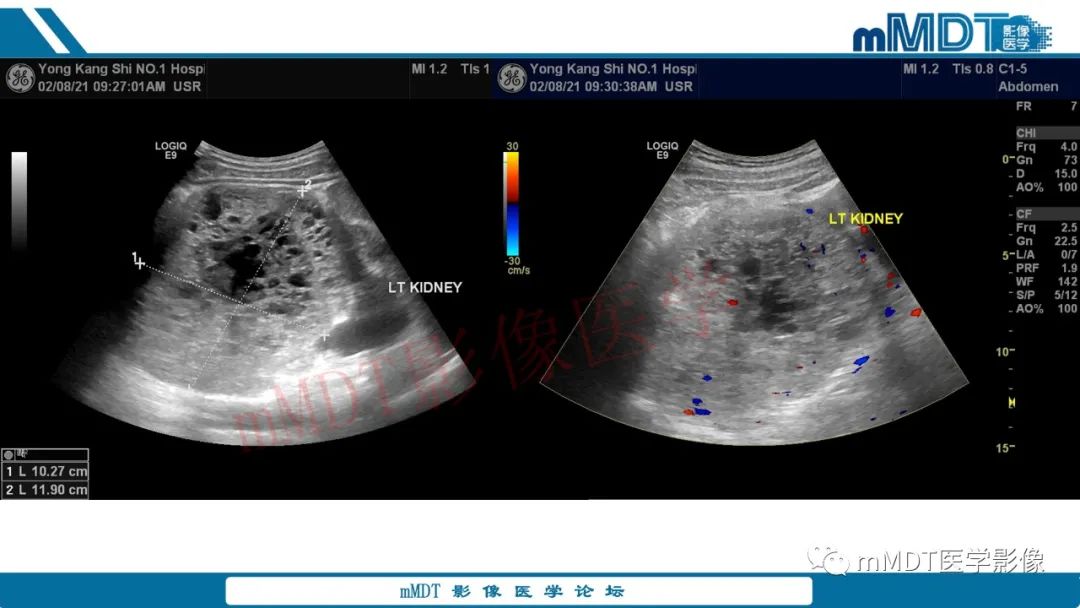
Task: Click the 'WF 142' wall filter parameter
Action: (1046, 281)
